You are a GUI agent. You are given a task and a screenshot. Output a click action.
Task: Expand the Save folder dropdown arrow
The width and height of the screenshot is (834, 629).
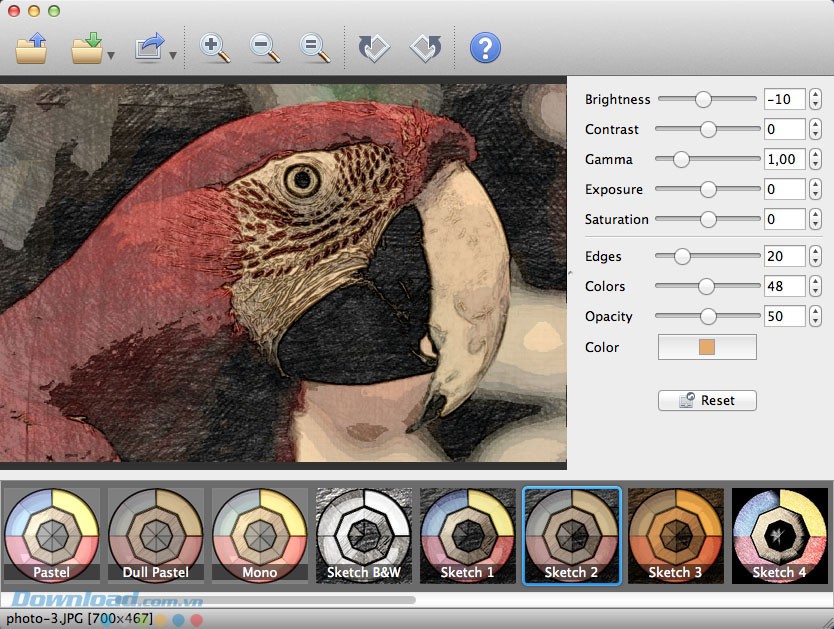point(111,56)
